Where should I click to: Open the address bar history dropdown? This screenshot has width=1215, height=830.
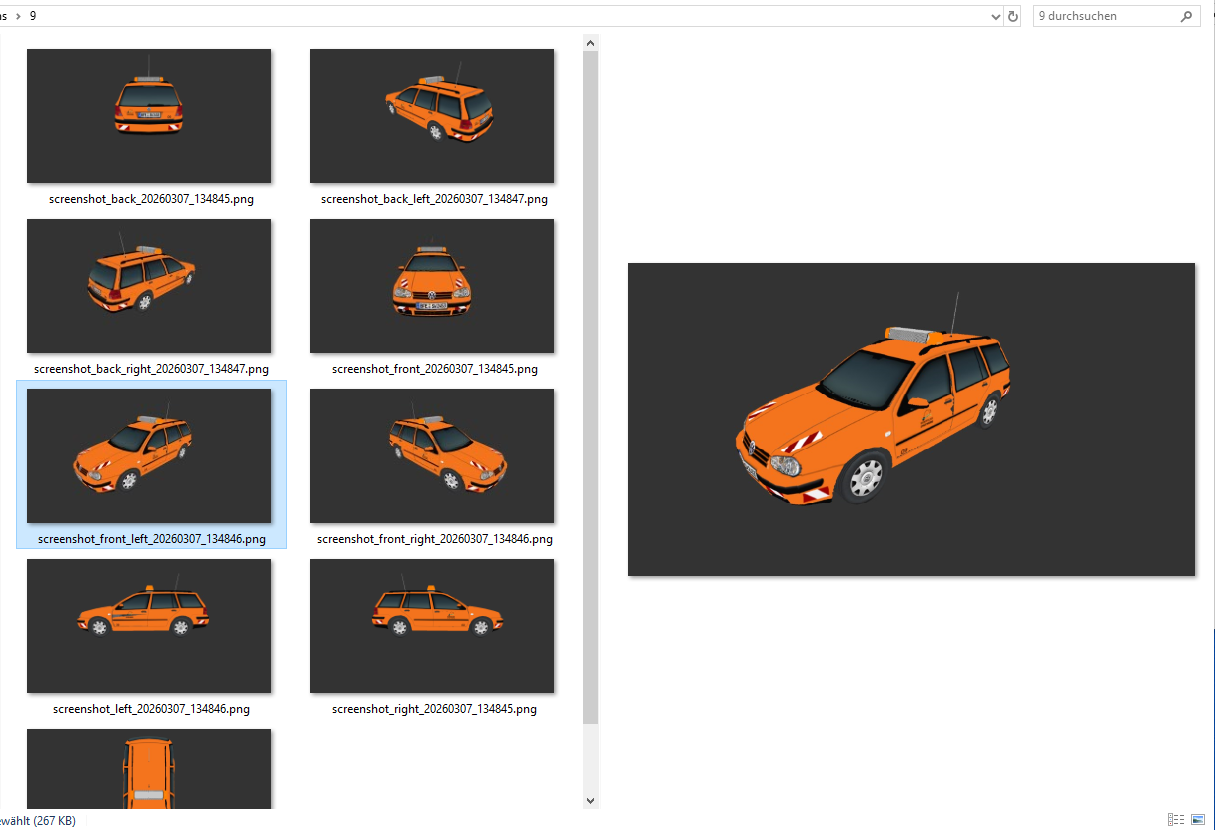(x=995, y=16)
